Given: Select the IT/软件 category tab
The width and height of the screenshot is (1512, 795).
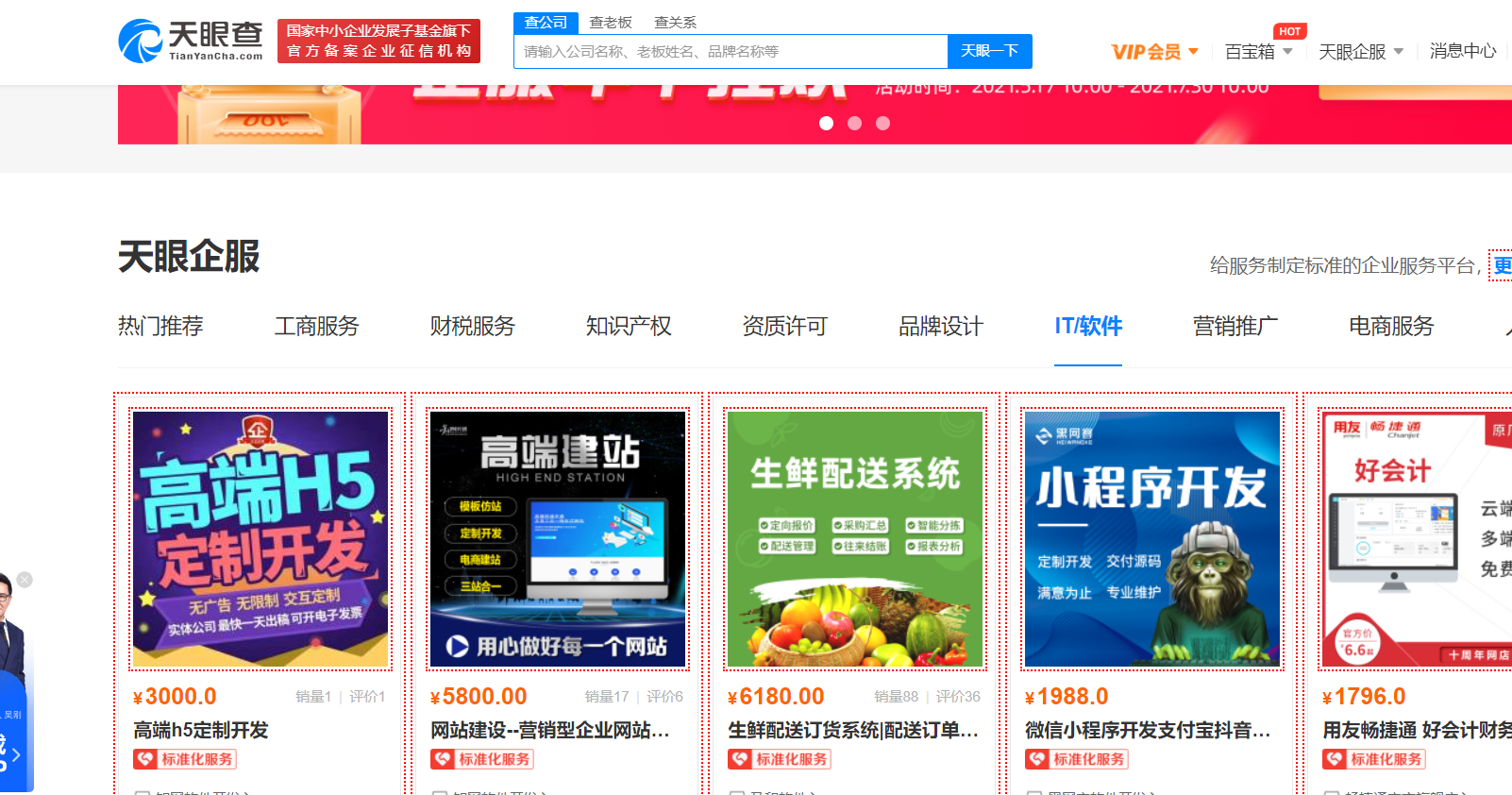Looking at the screenshot, I should (x=1088, y=327).
